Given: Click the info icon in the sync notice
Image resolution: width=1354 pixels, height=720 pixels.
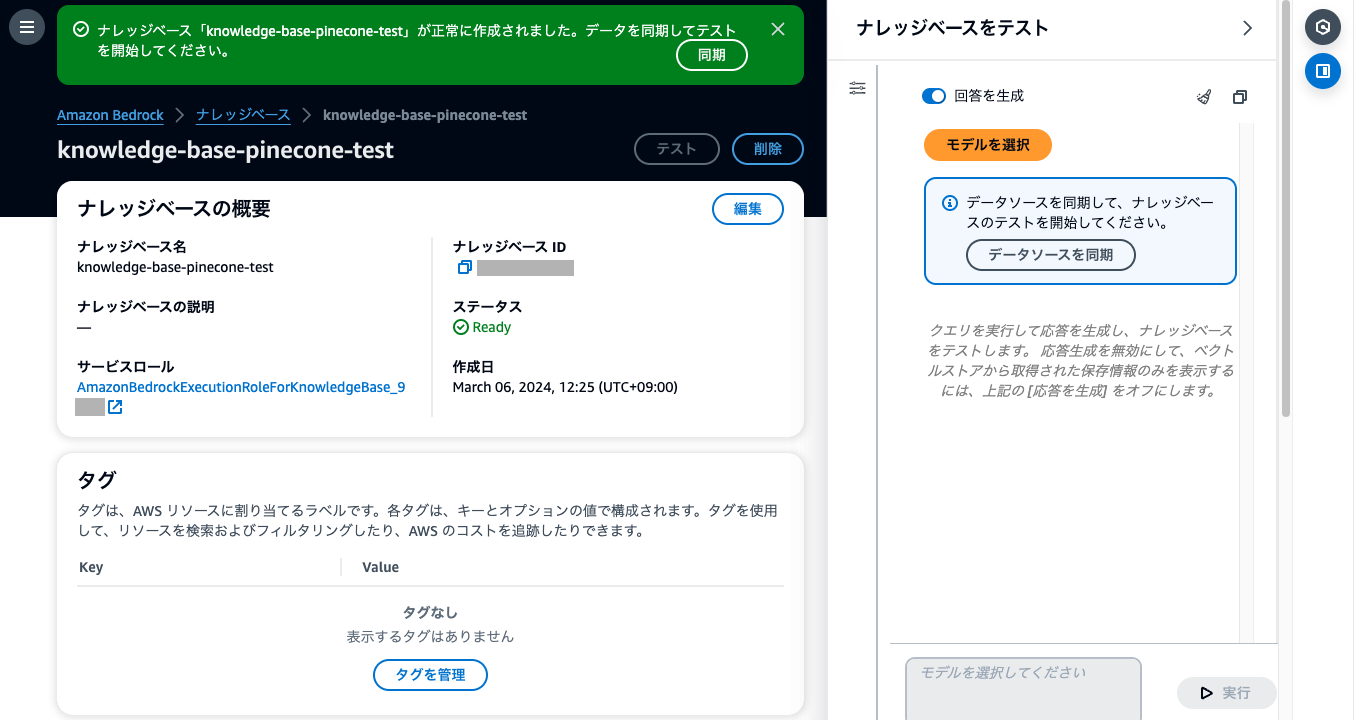Looking at the screenshot, I should click(951, 203).
